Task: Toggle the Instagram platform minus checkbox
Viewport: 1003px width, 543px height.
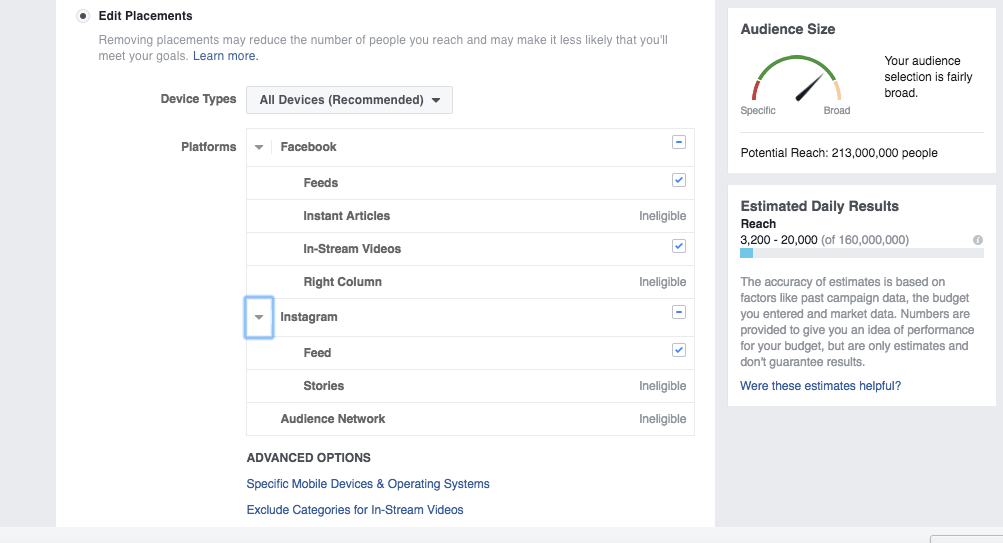Action: (679, 312)
